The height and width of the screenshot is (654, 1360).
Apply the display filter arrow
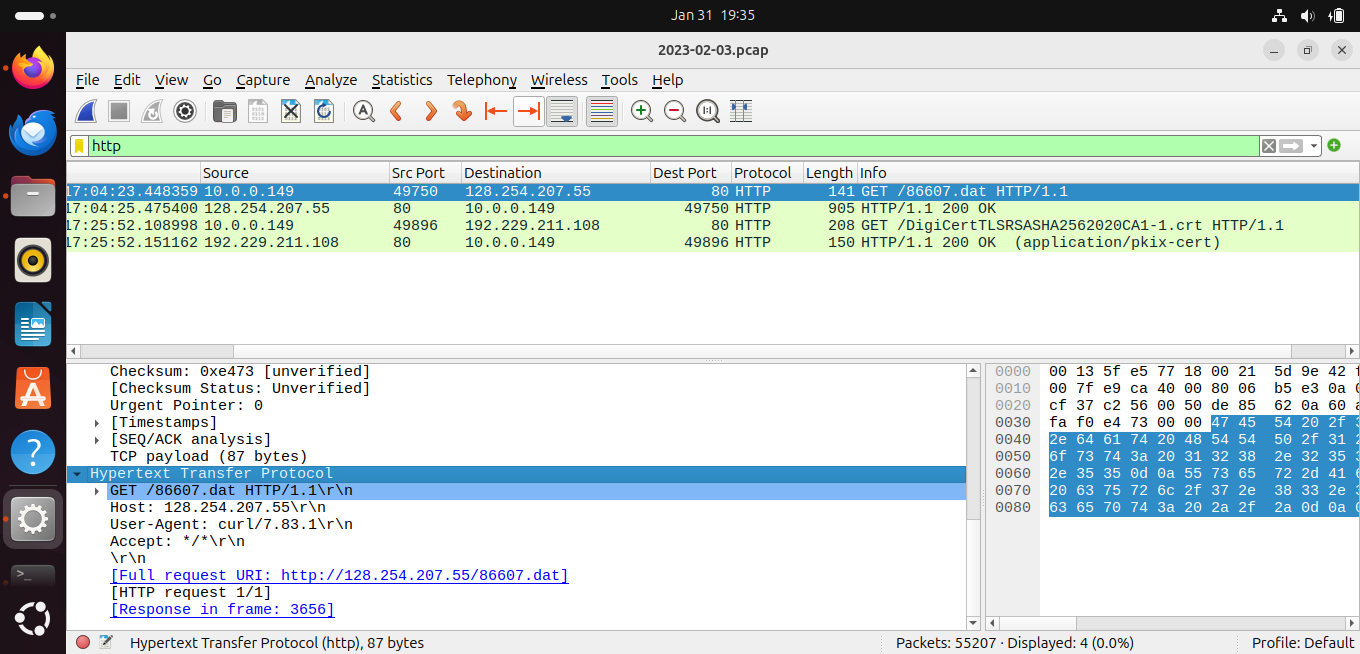pyautogui.click(x=1292, y=146)
